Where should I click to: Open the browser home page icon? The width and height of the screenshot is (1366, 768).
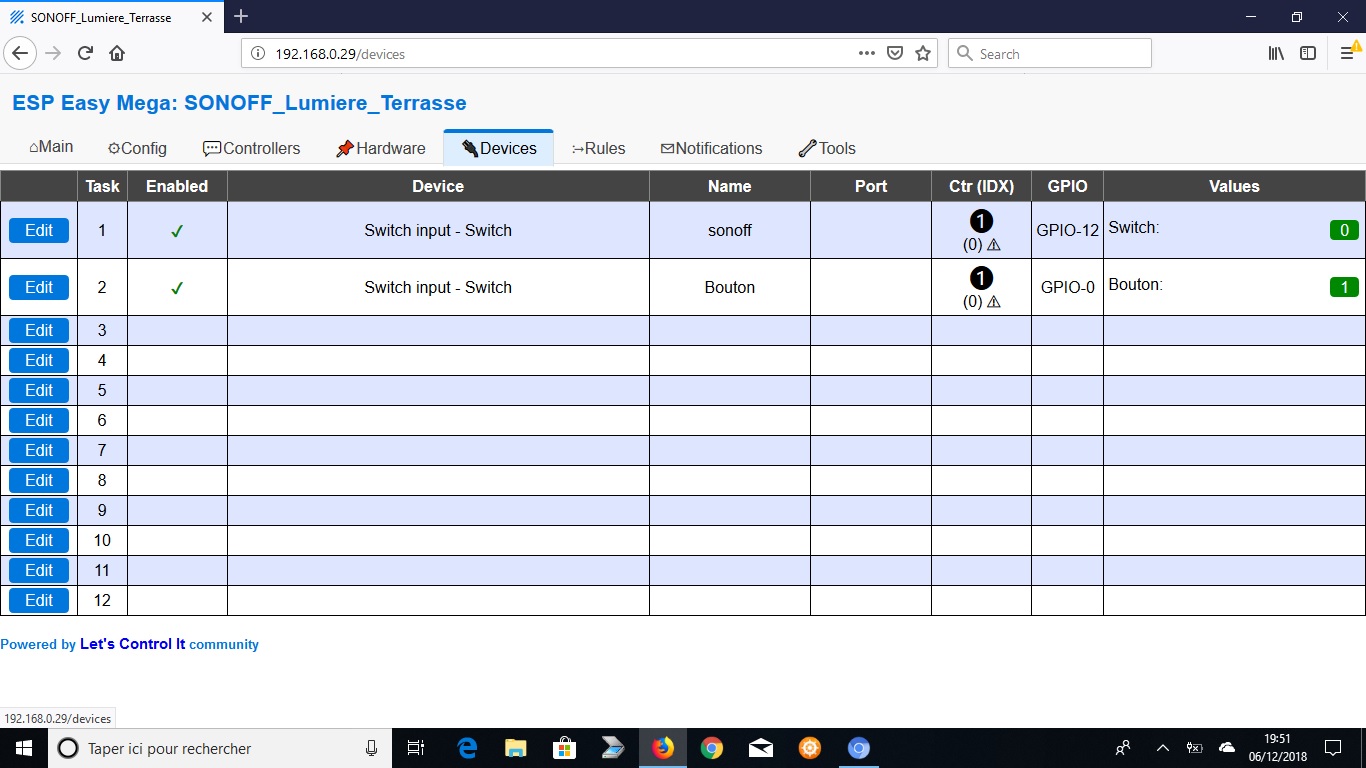[x=117, y=53]
